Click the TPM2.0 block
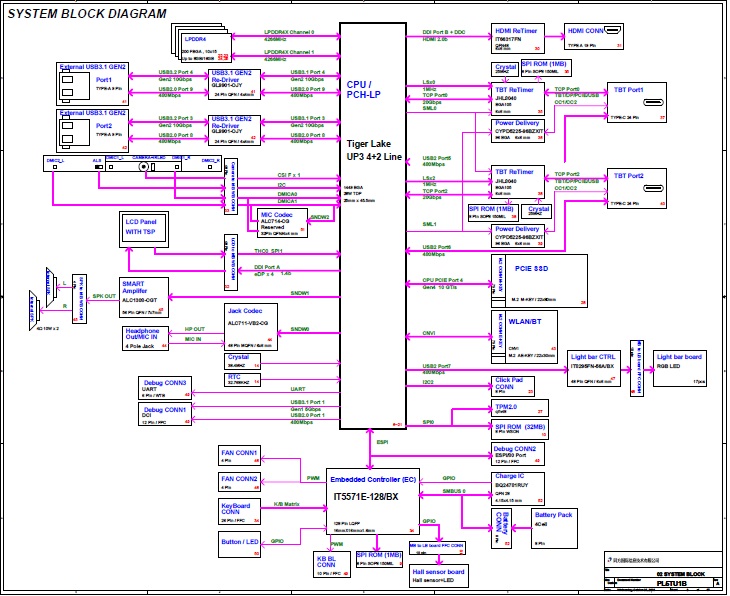This screenshot has width=730, height=596. 520,408
